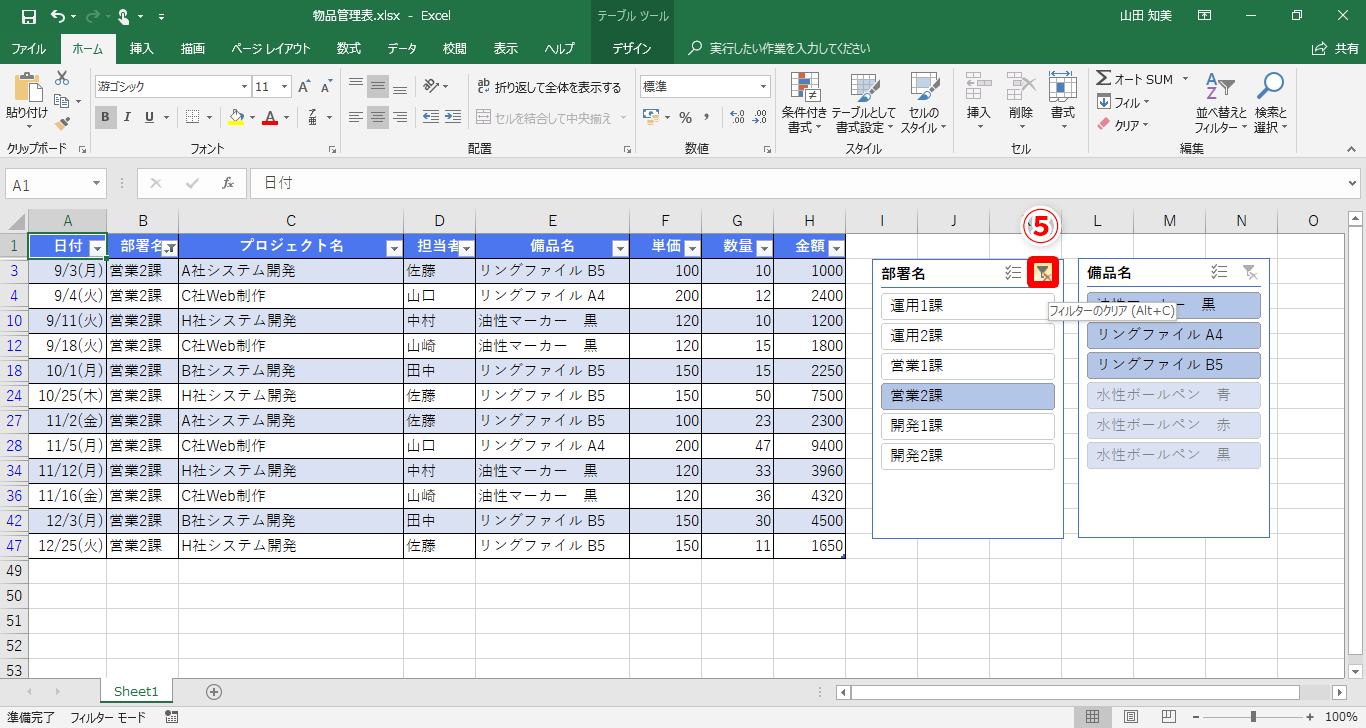Switch to the Formulas 数式 tab
This screenshot has width=1366, height=728.
(x=349, y=48)
